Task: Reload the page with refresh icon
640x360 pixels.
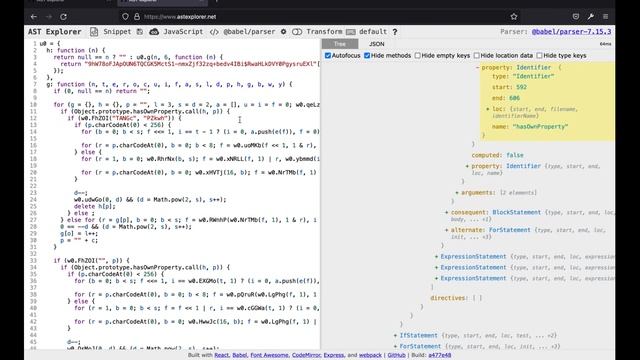Action: (64, 17)
